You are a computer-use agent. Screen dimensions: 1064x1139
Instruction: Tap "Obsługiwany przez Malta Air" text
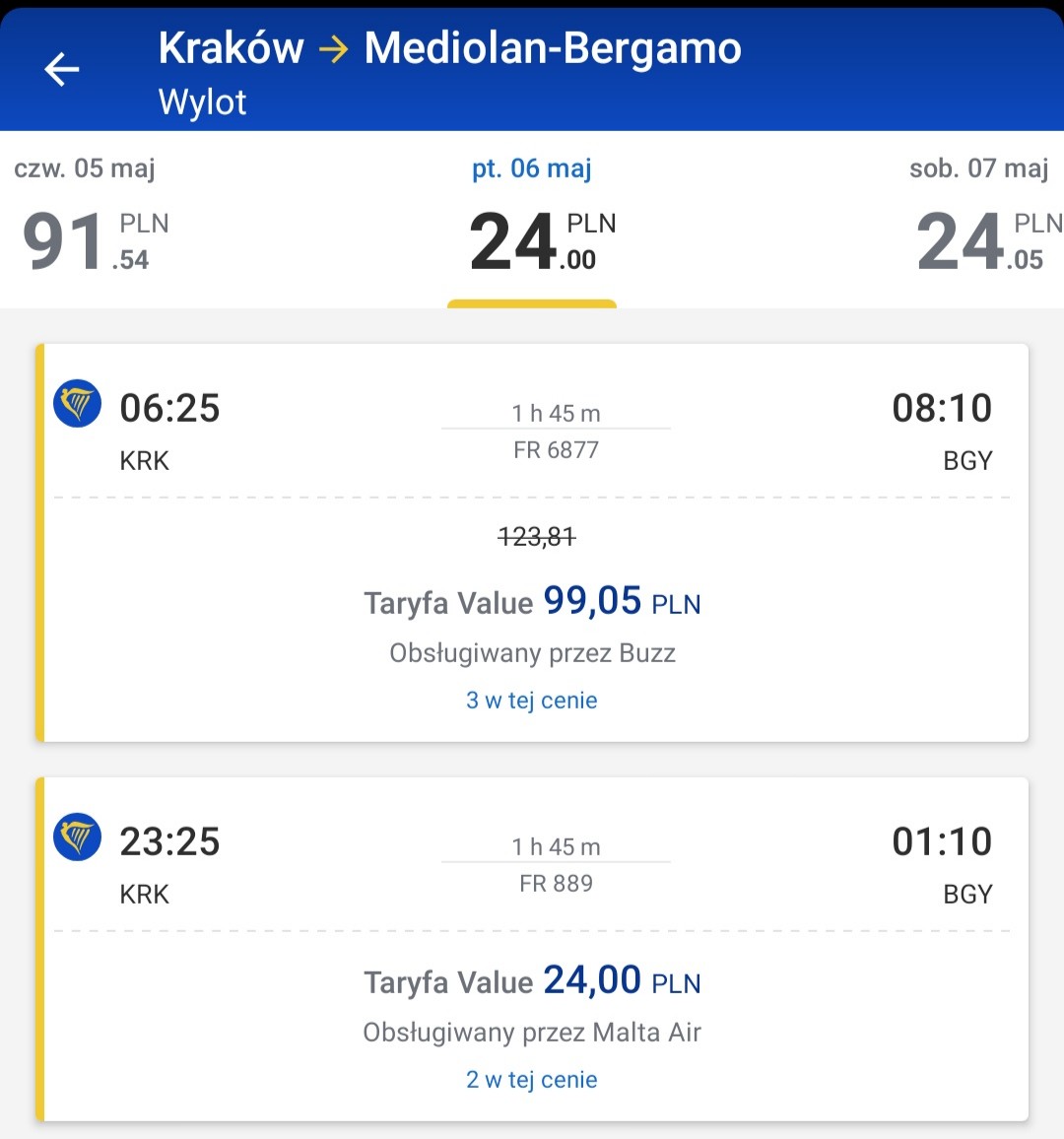coord(532,1033)
